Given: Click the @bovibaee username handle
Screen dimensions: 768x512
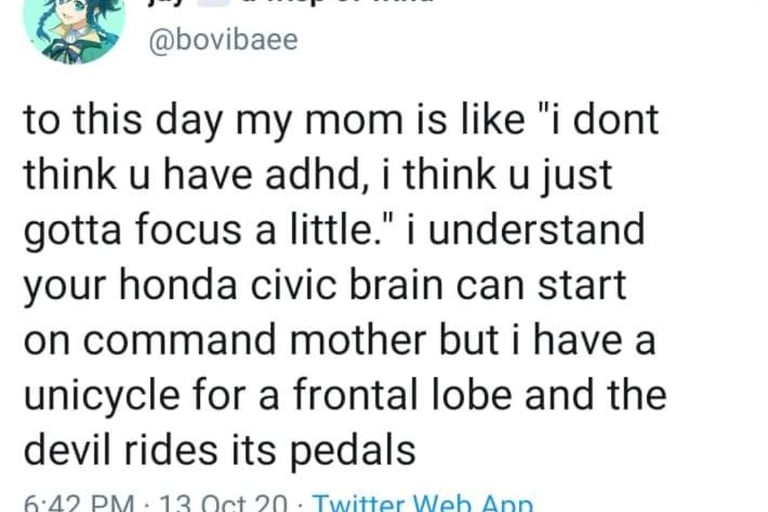Looking at the screenshot, I should 223,40.
